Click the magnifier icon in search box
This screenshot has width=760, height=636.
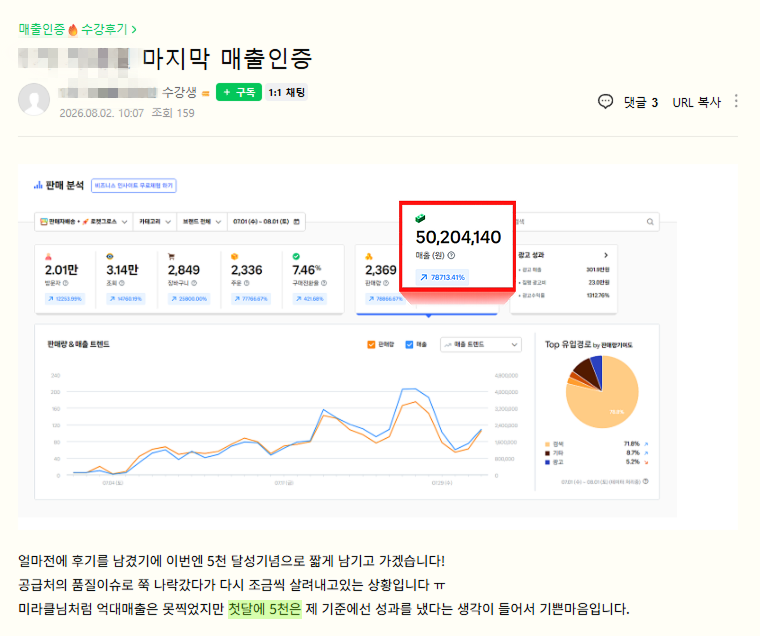pos(650,222)
